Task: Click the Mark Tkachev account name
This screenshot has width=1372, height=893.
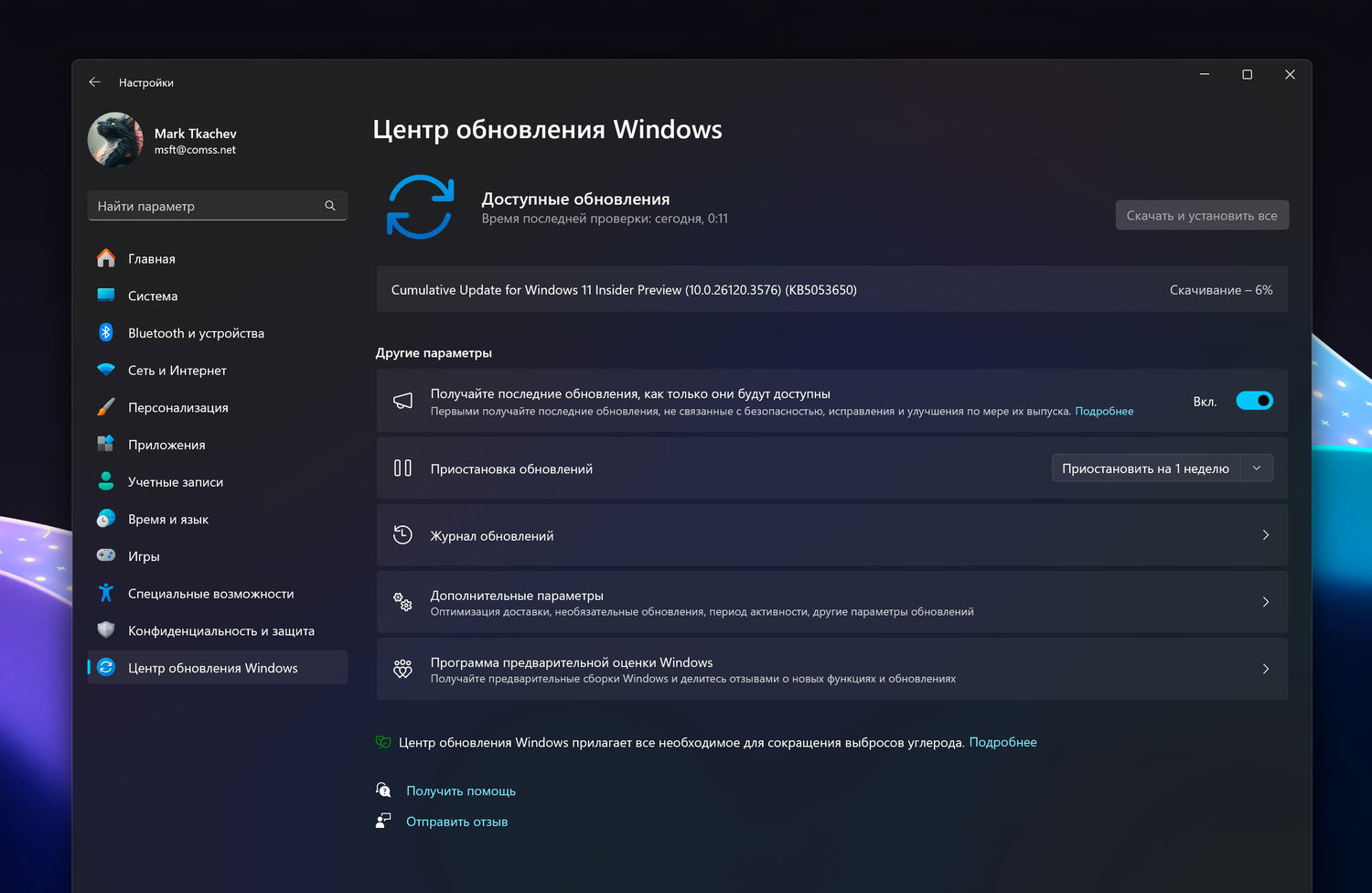Action: pyautogui.click(x=196, y=134)
